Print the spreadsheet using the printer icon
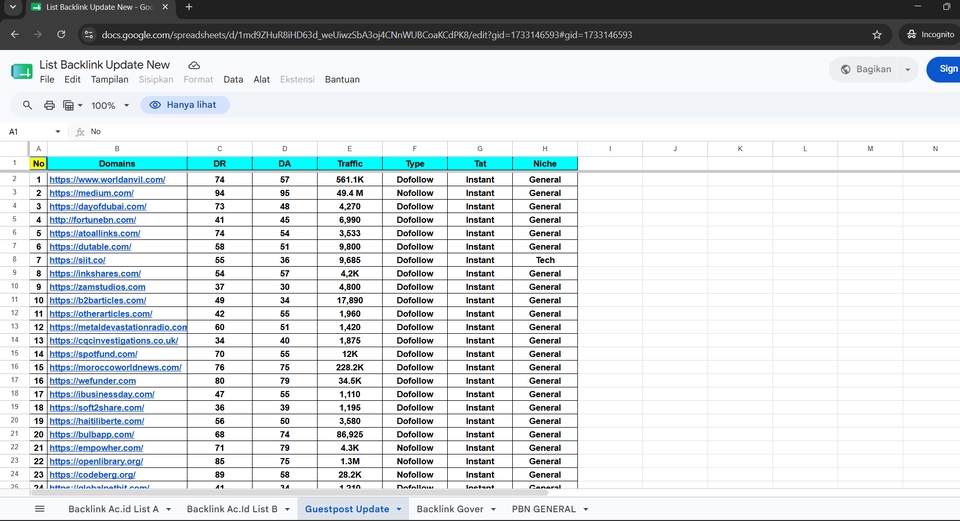 [x=49, y=105]
